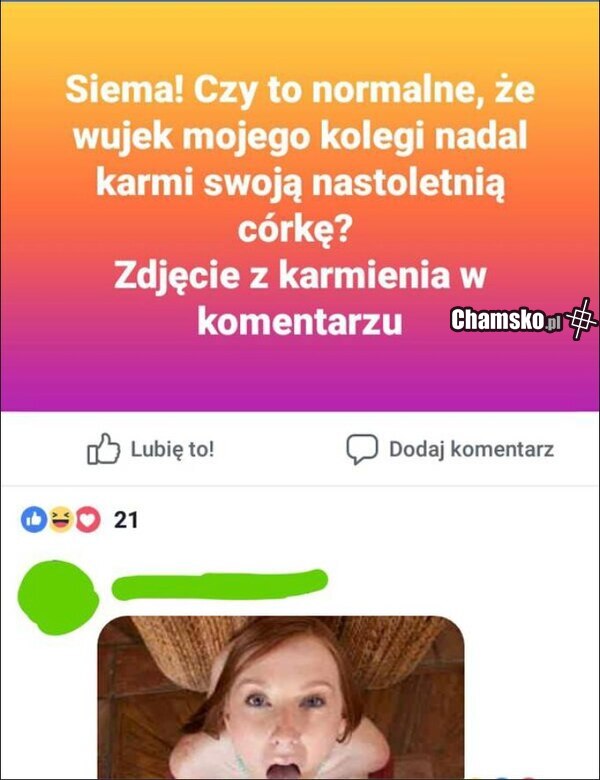Click the purple bottom area of post background

pos(300,383)
